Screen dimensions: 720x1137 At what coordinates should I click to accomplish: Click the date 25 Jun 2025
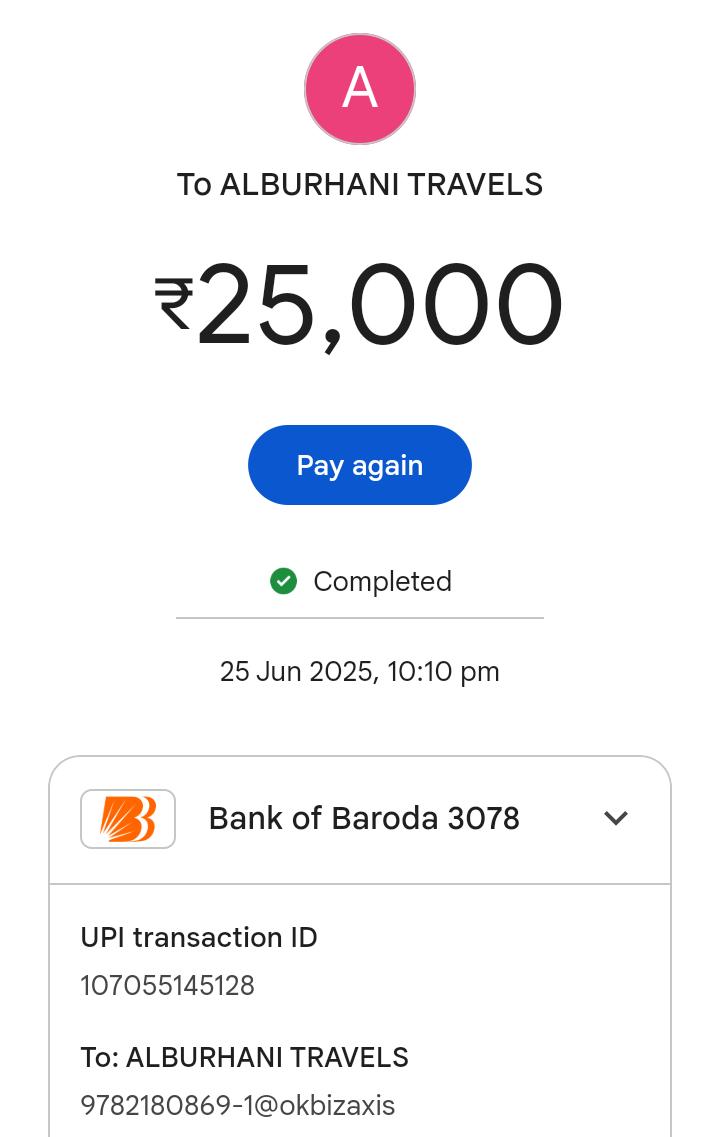click(x=296, y=672)
